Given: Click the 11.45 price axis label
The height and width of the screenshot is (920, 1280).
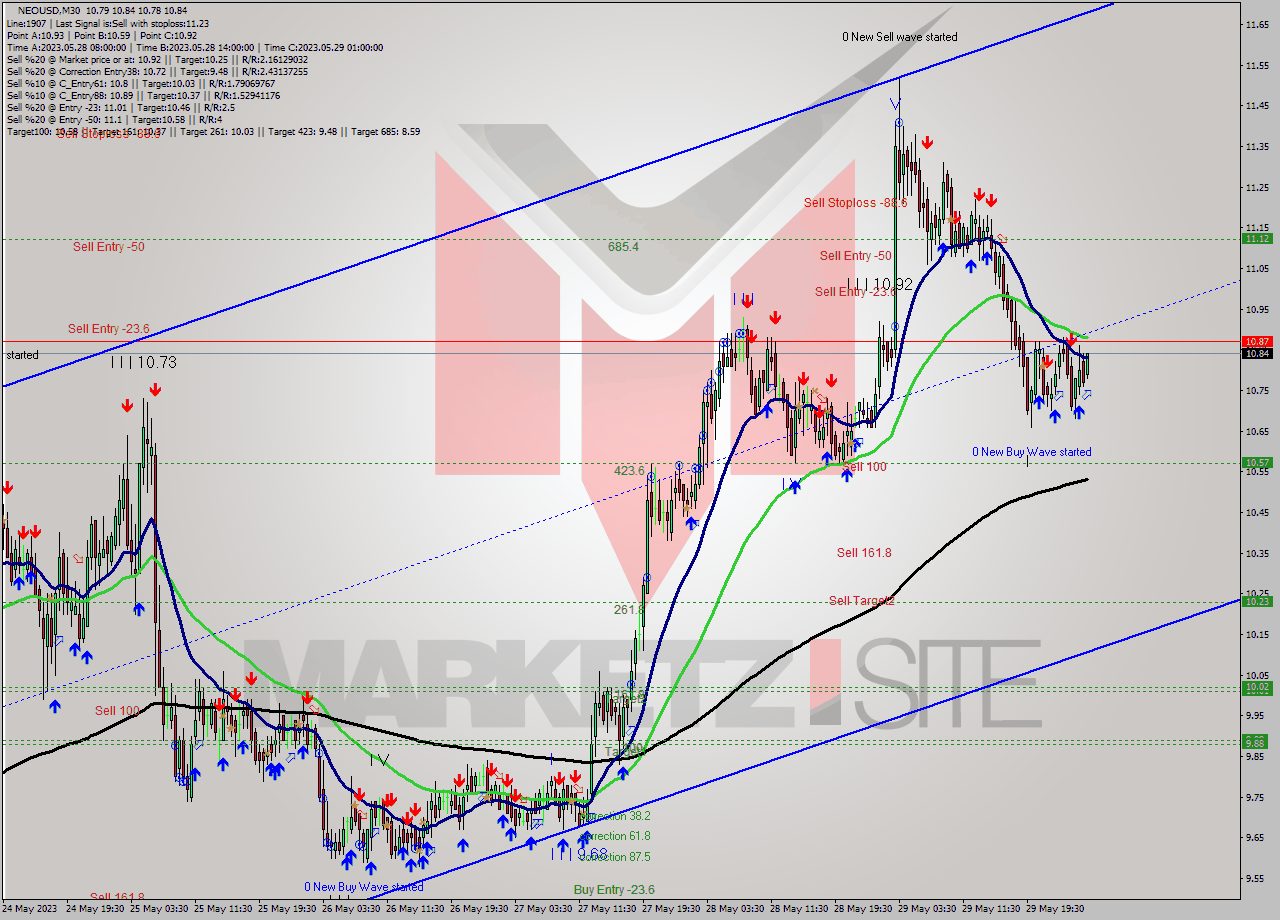Looking at the screenshot, I should (1258, 105).
